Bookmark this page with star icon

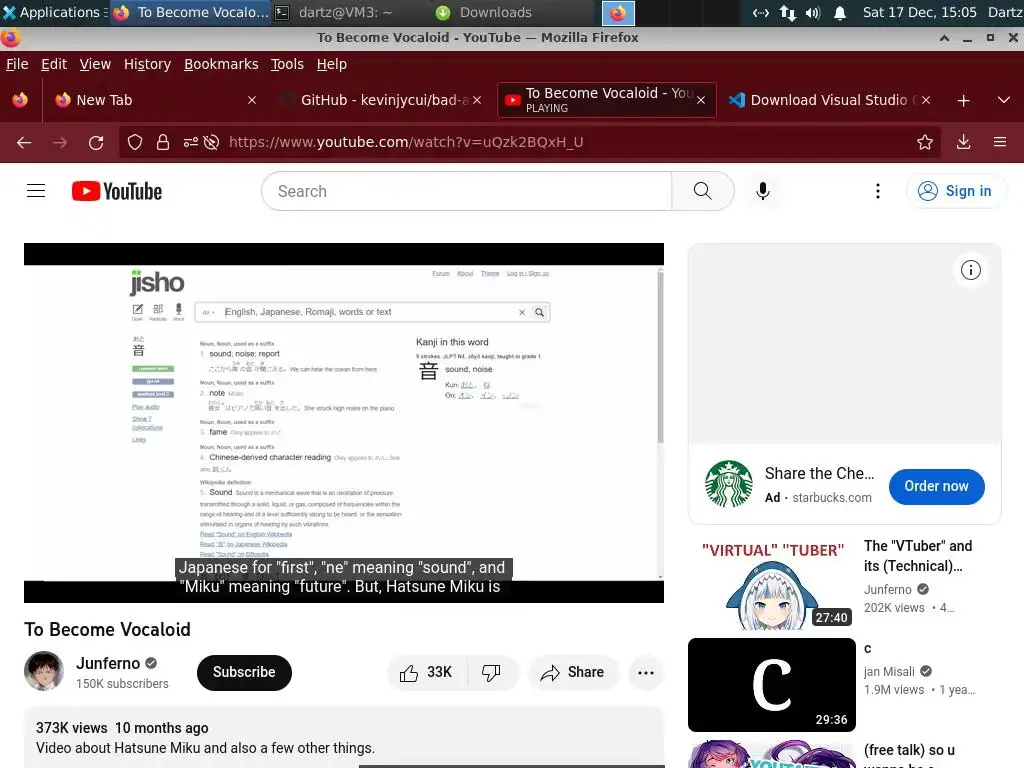point(924,142)
